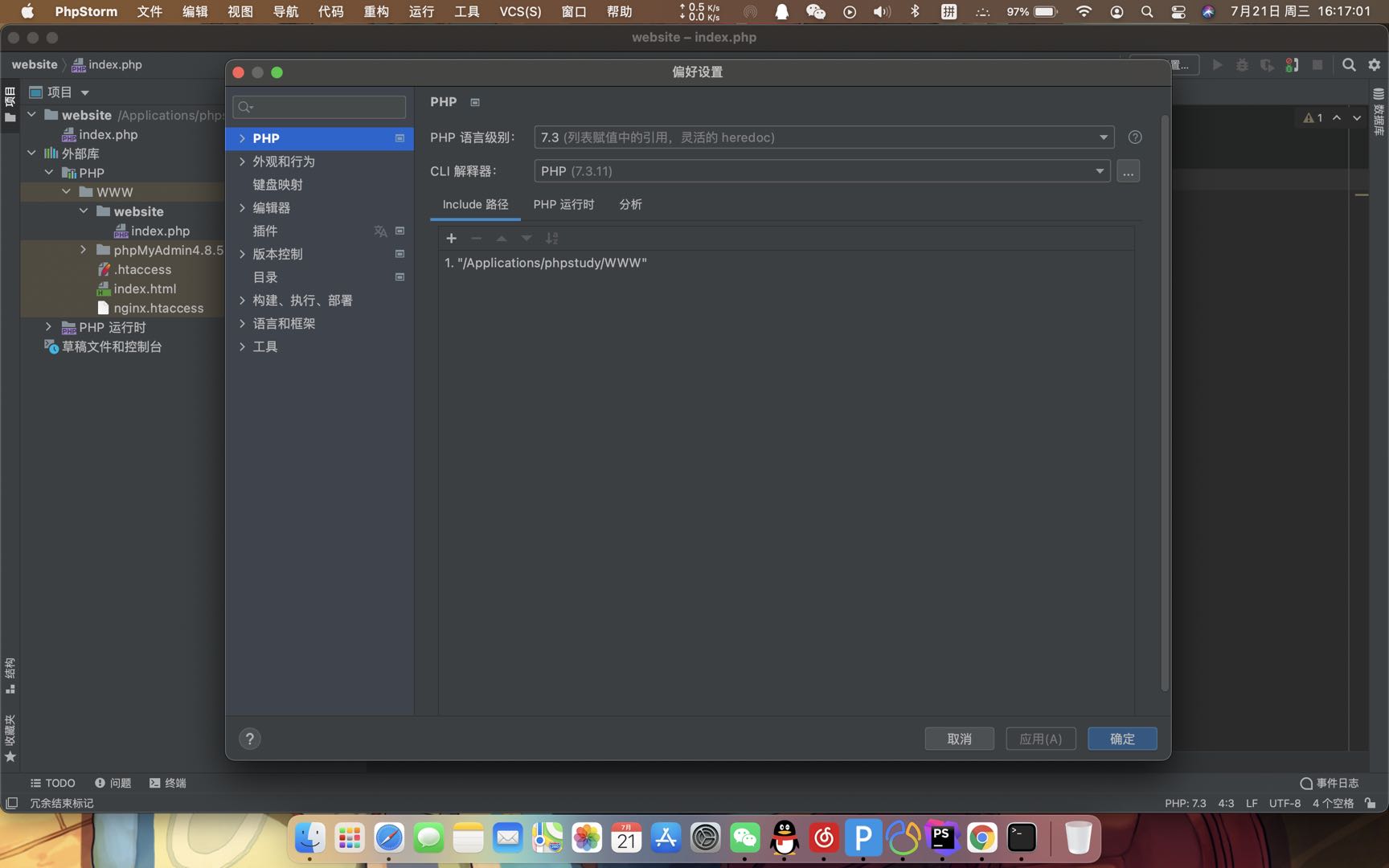This screenshot has width=1389, height=868.
Task: Click the run triangle in main toolbar
Action: [x=1217, y=65]
